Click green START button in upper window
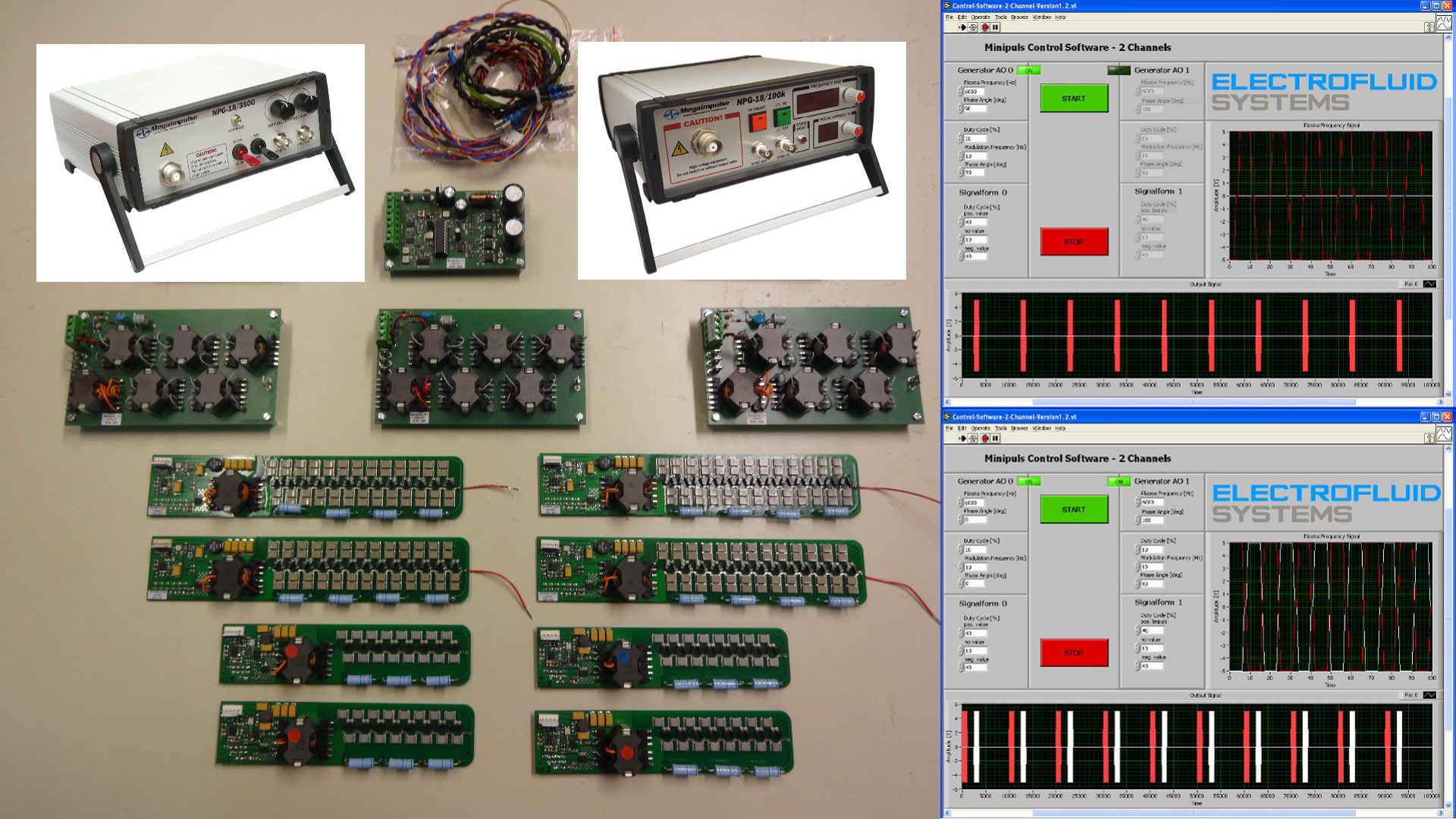Screen dimensions: 1456x819 1074,99
